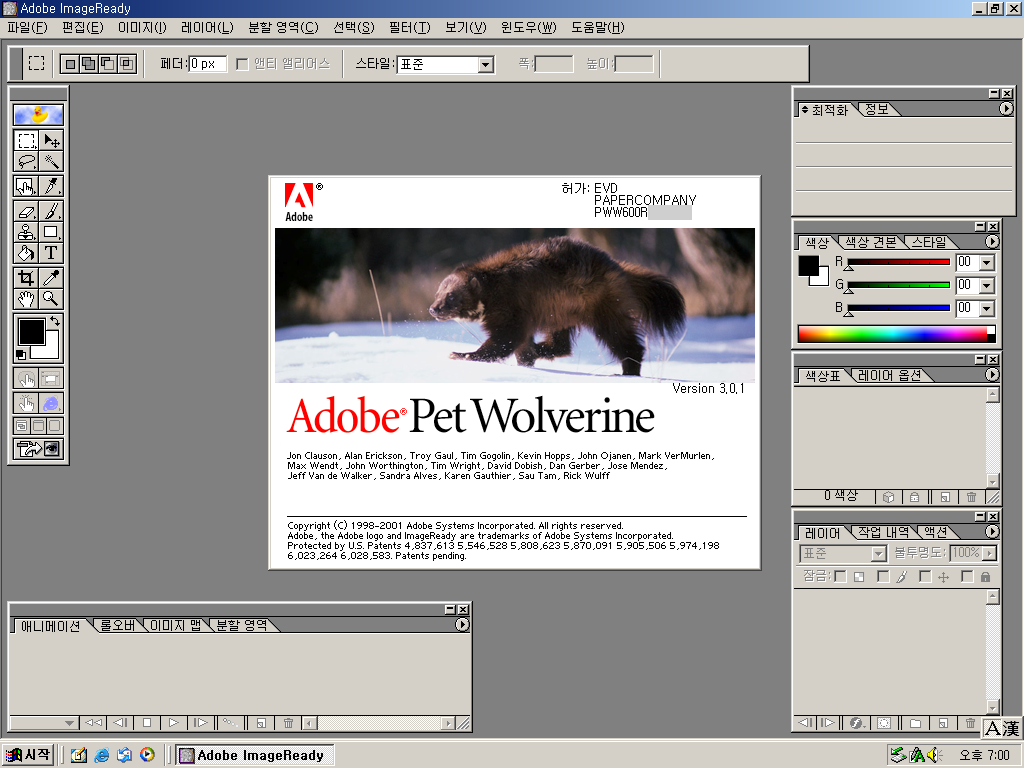Click the foreground color swatch in toolbox

(x=31, y=332)
